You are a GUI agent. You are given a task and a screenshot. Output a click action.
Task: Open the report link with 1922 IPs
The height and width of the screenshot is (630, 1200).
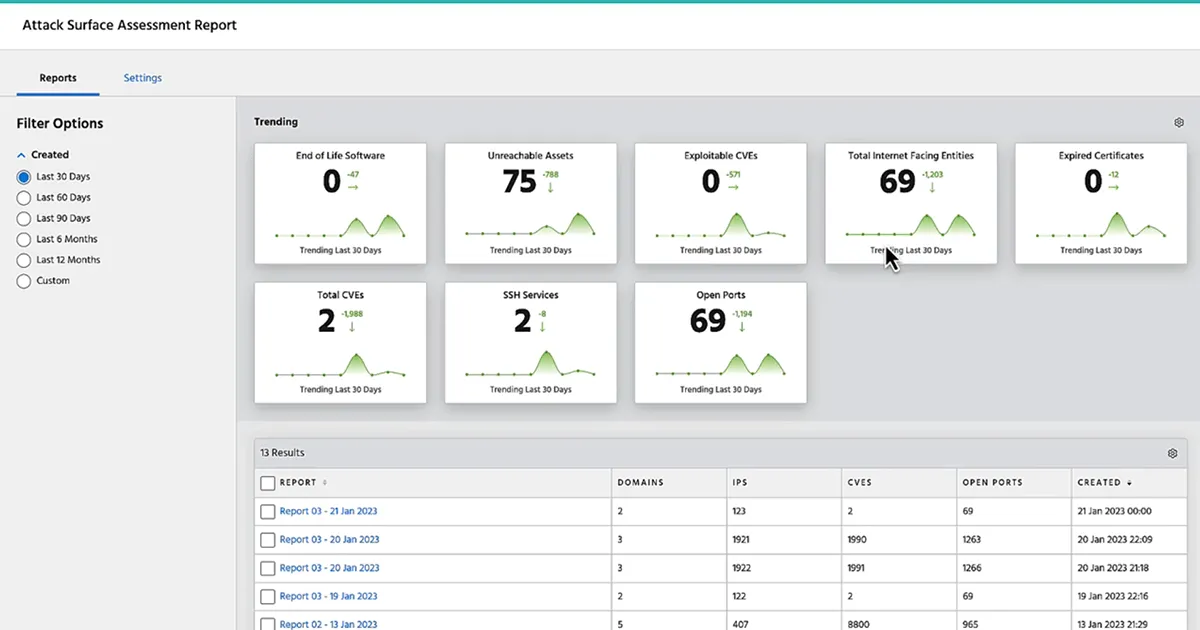tap(329, 568)
